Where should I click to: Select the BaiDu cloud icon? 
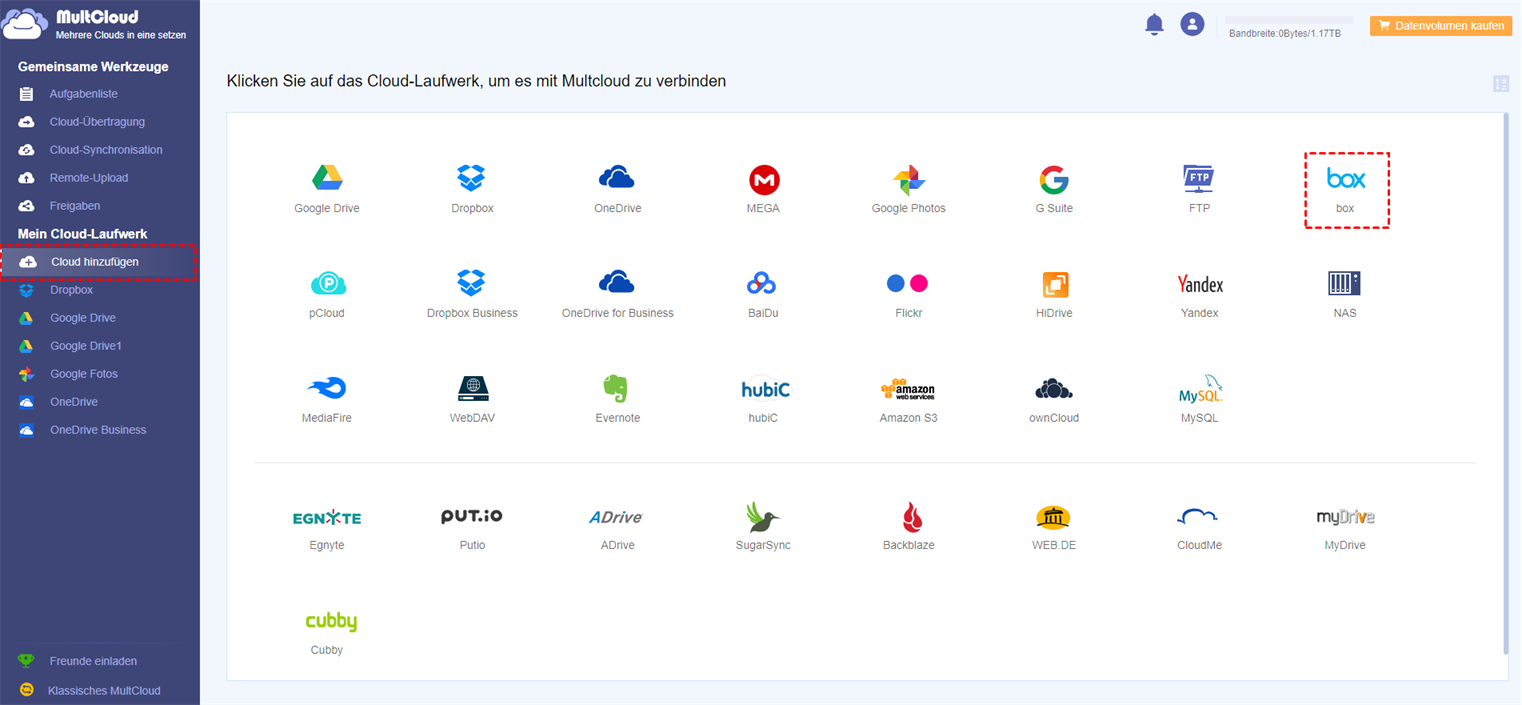pyautogui.click(x=763, y=284)
